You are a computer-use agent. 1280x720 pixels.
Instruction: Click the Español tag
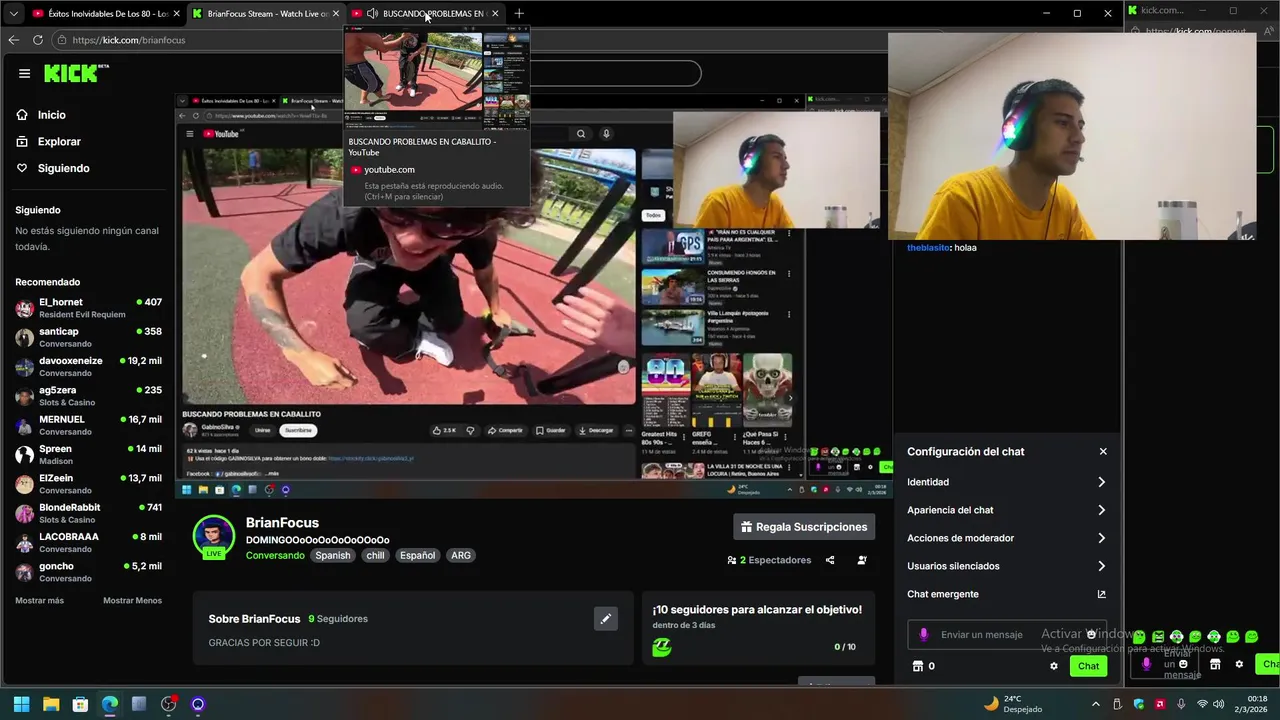418,555
